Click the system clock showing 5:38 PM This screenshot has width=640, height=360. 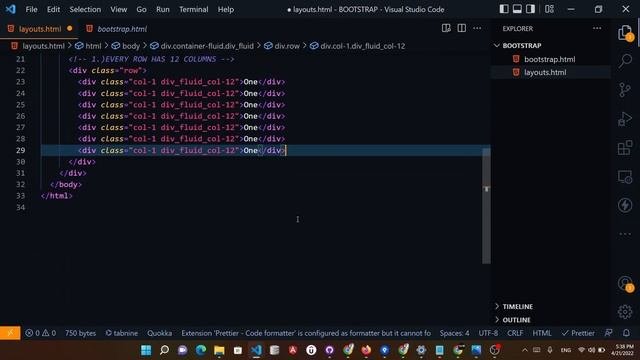(623, 350)
